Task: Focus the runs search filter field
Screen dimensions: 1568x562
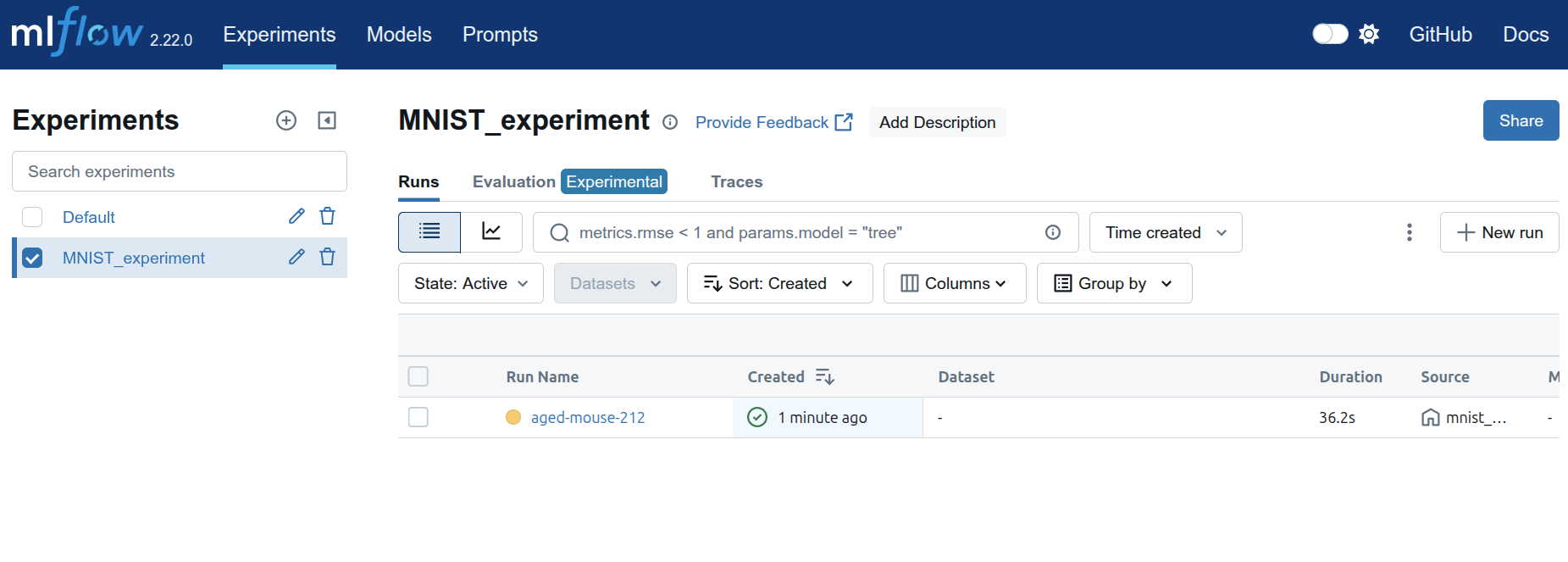Action: pyautogui.click(x=806, y=232)
